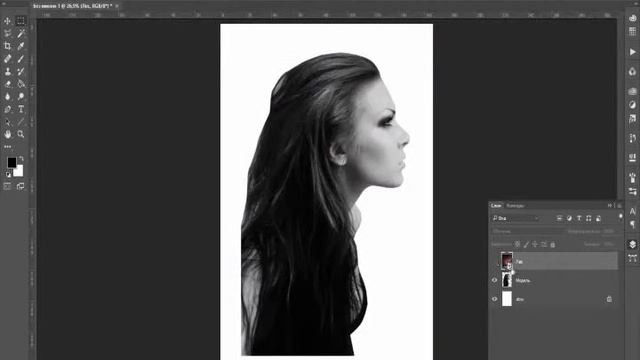Select the Magic Wand tool
Screen dimensions: 640x360
tap(20, 33)
